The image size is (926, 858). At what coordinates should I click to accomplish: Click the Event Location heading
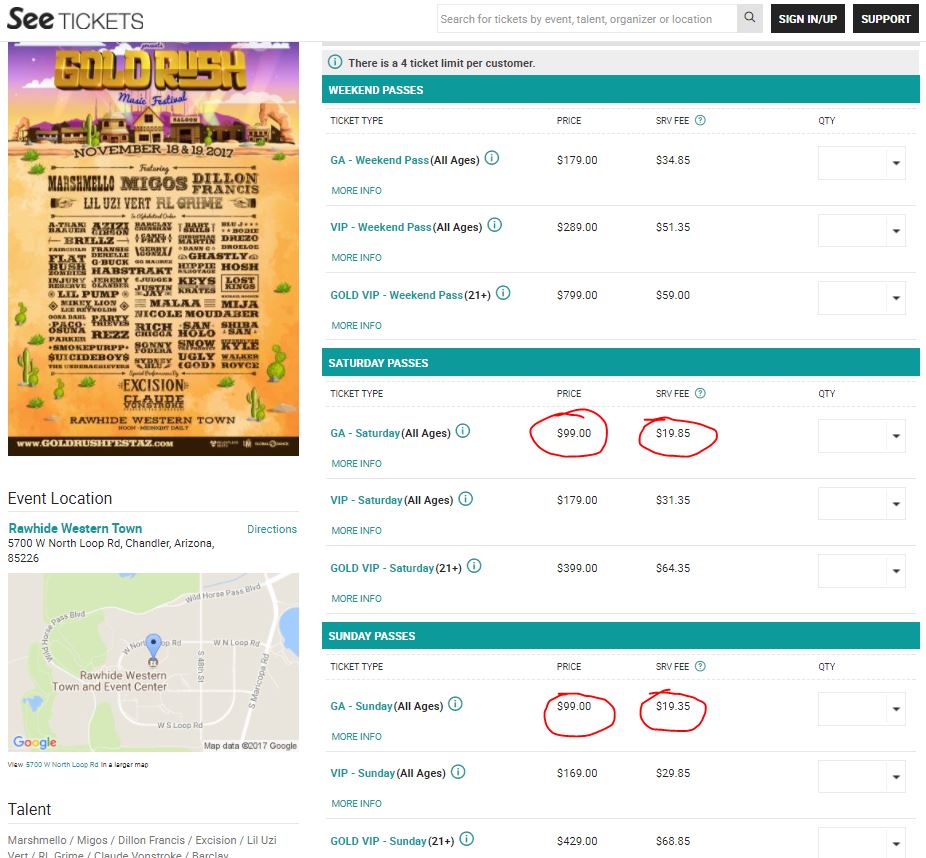tap(60, 498)
